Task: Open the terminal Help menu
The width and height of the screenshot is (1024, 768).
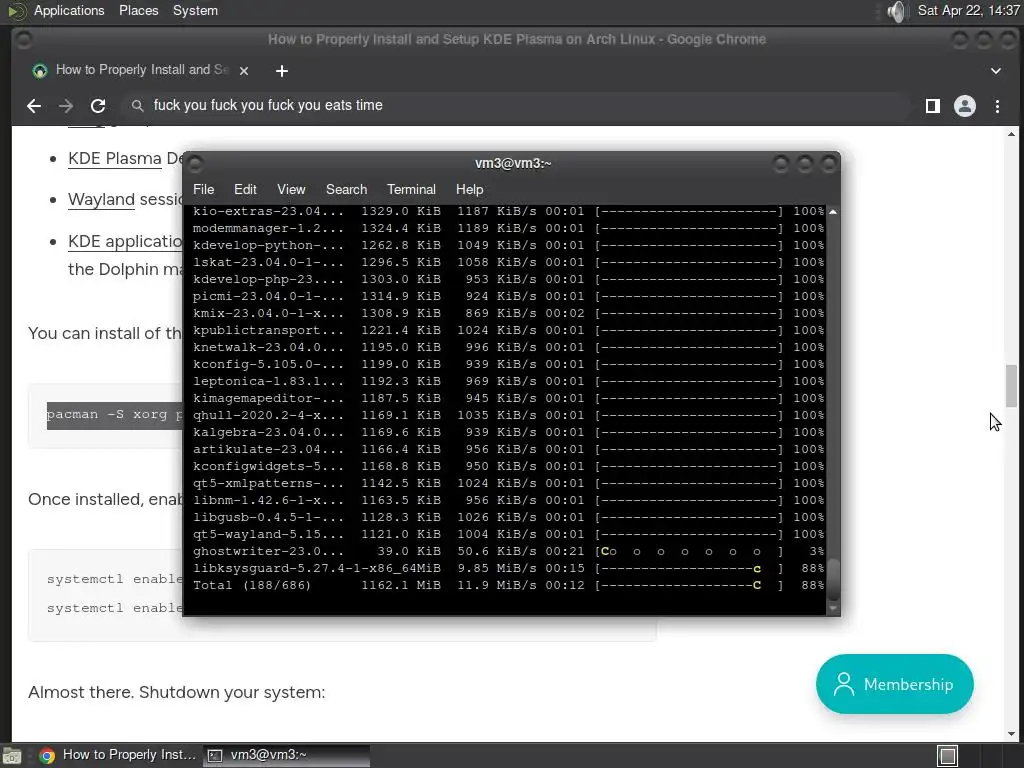Action: click(469, 189)
